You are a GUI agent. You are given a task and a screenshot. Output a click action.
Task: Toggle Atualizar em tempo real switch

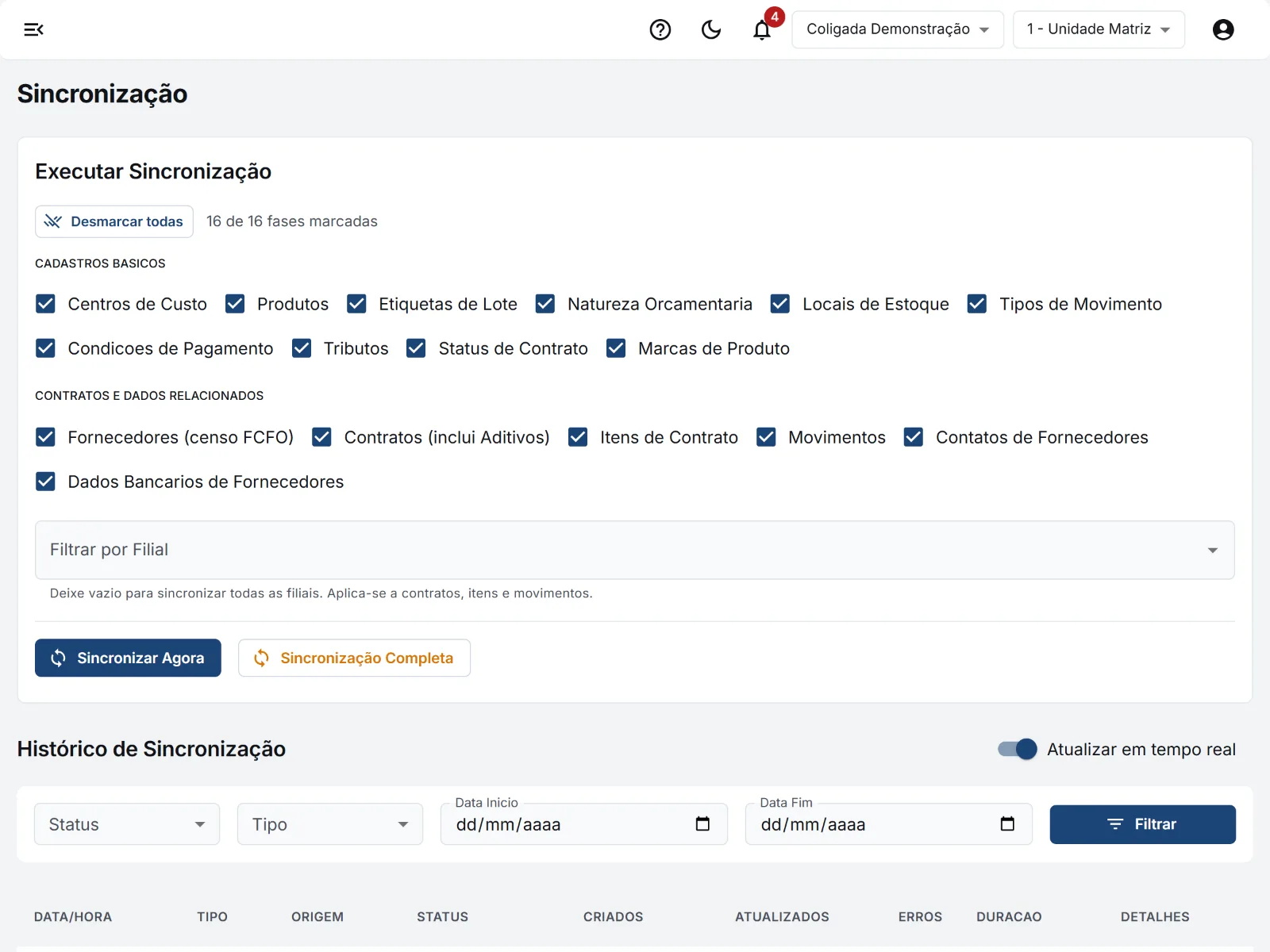point(1018,749)
